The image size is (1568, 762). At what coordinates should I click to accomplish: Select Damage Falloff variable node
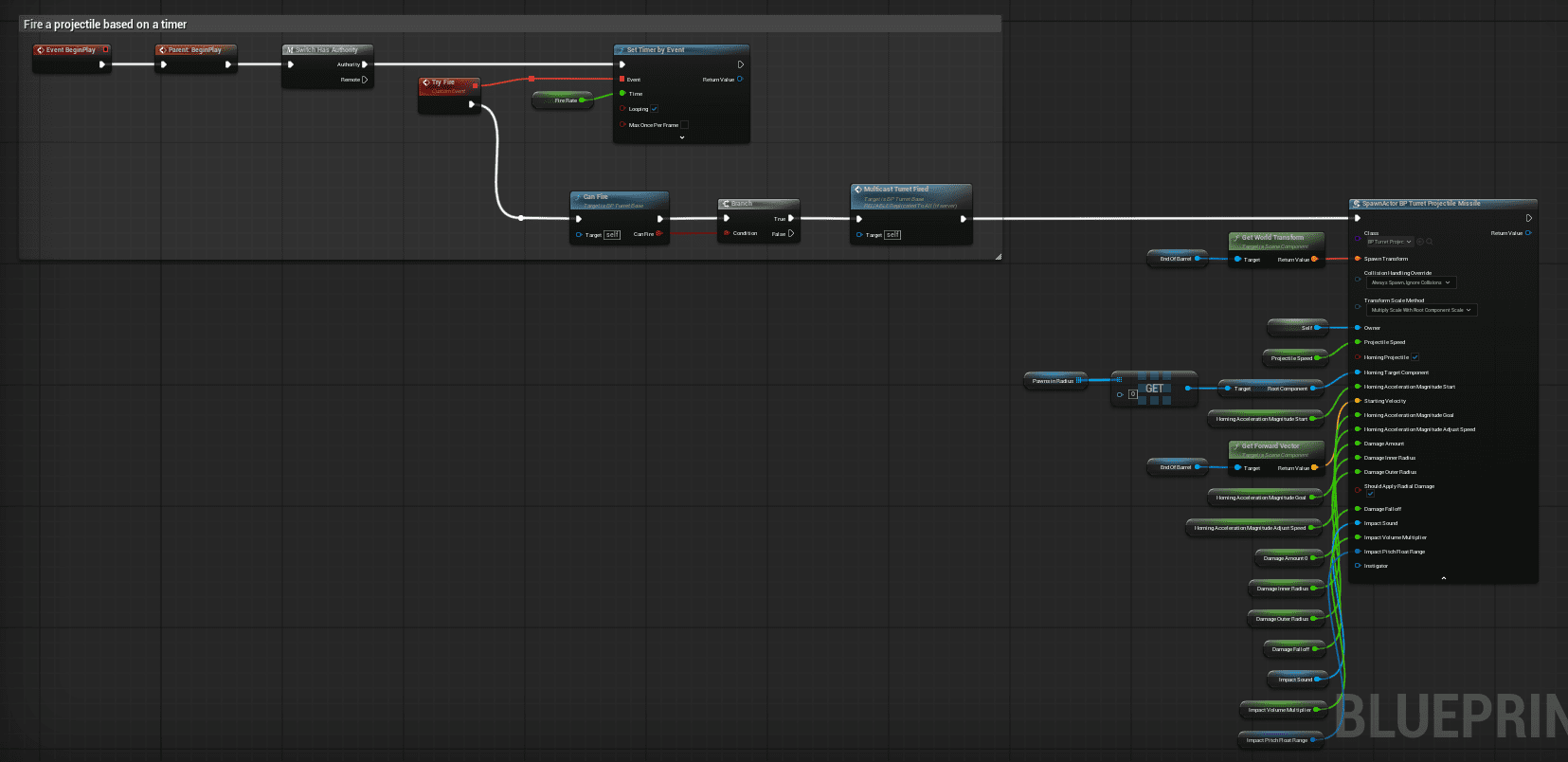tap(1293, 649)
